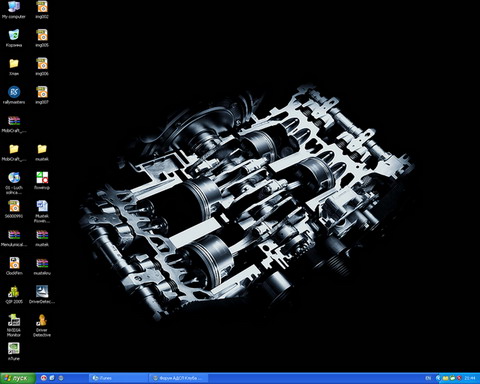
Task: Click the red Opera quick launch icon
Action: (x=44, y=378)
